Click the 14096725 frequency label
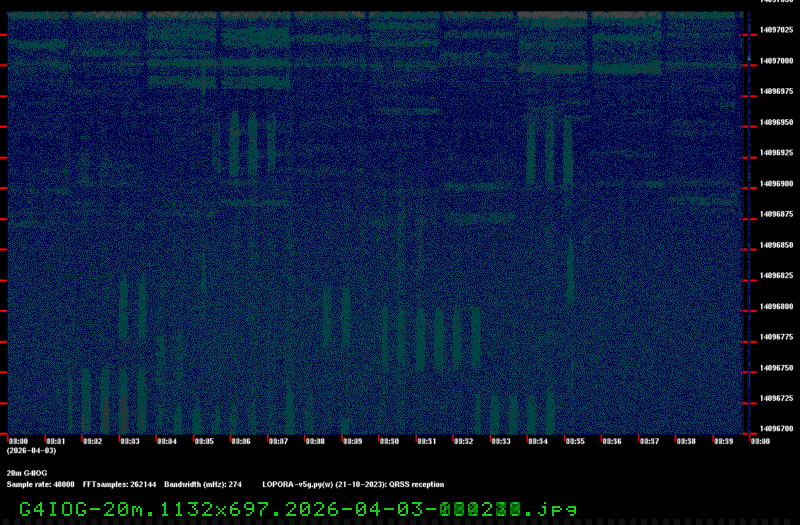 (776, 398)
